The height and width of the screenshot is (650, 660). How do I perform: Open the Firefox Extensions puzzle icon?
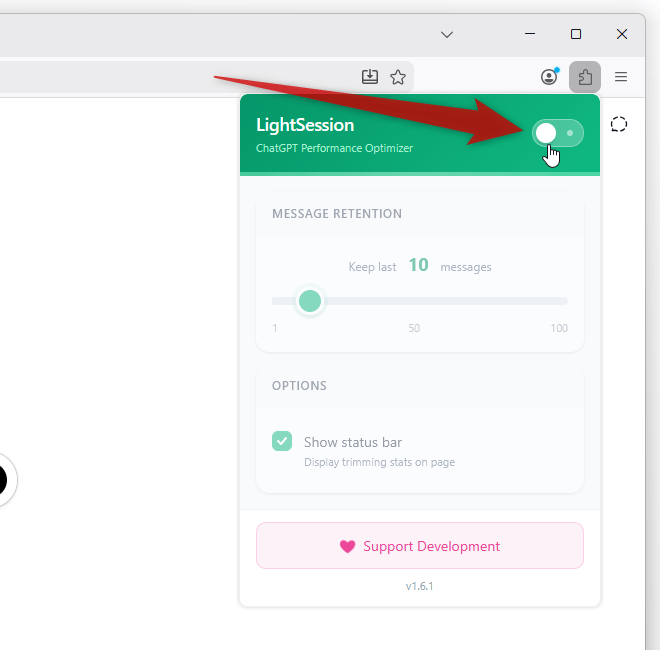tap(585, 77)
